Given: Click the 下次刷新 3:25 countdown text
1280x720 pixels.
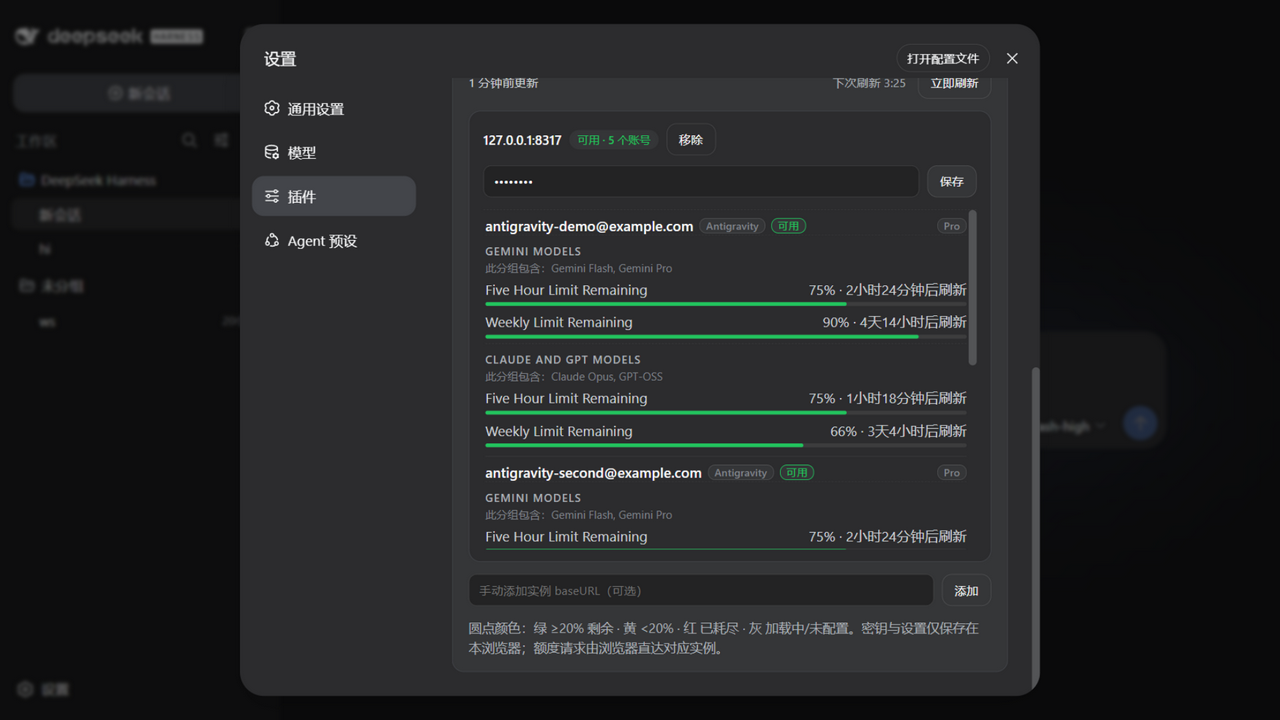Looking at the screenshot, I should pyautogui.click(x=869, y=83).
